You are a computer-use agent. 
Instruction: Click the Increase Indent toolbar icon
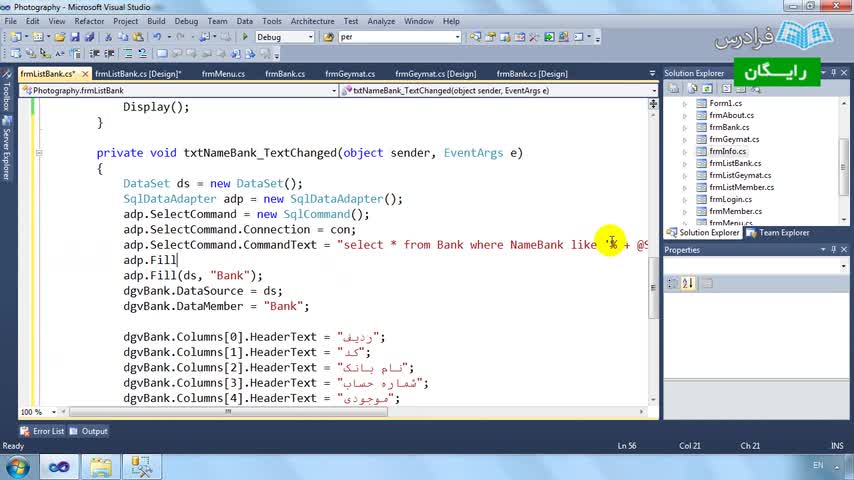109,53
